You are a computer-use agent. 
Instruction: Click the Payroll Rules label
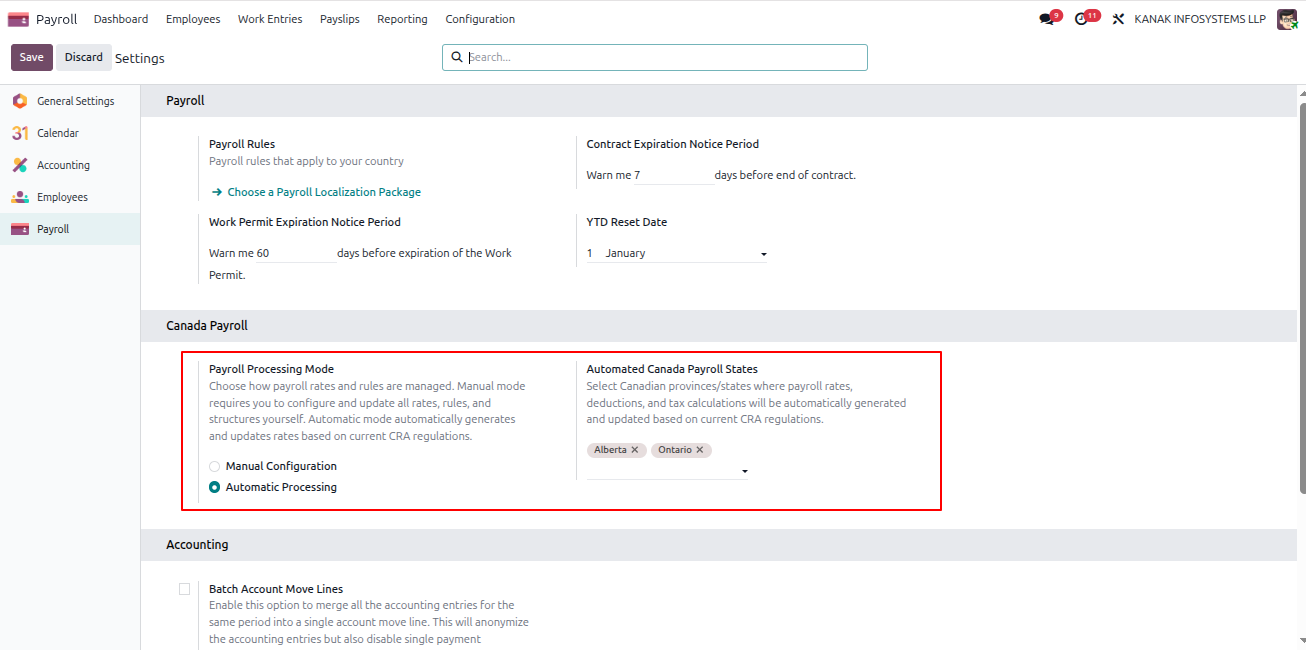pyautogui.click(x=241, y=144)
